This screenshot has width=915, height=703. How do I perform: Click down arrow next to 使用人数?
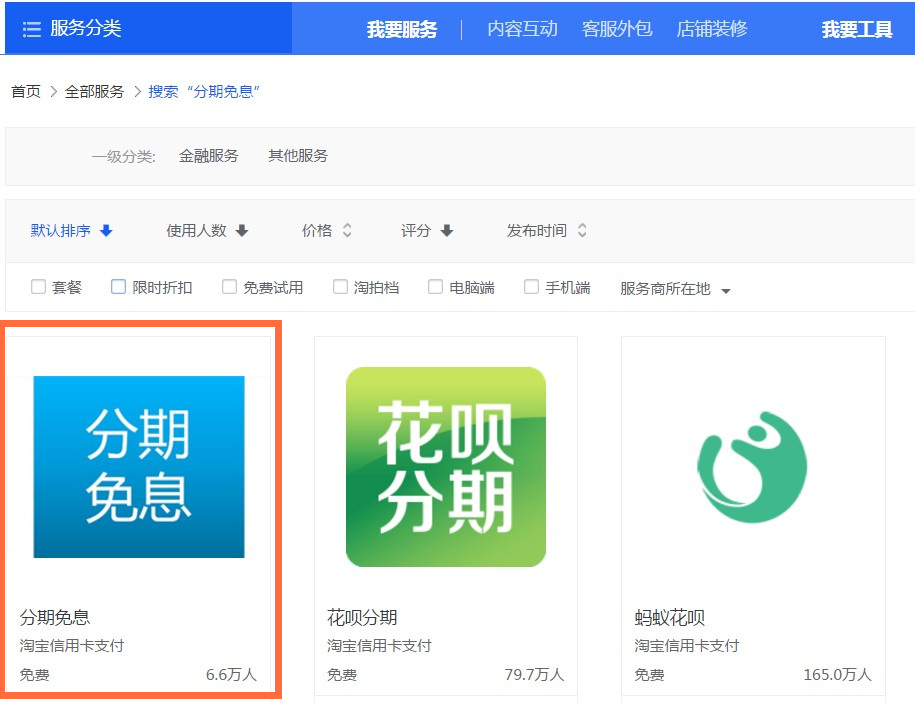(x=242, y=230)
